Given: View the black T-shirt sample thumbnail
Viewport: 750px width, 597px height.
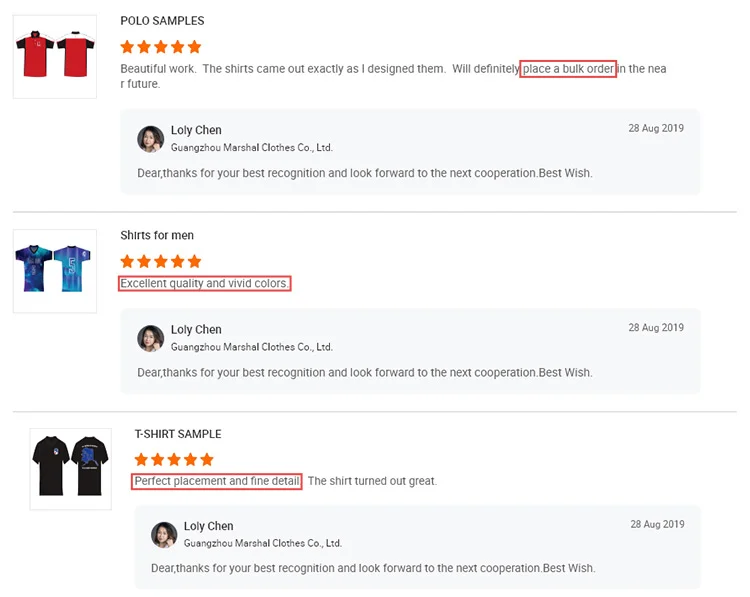Looking at the screenshot, I should click(69, 467).
